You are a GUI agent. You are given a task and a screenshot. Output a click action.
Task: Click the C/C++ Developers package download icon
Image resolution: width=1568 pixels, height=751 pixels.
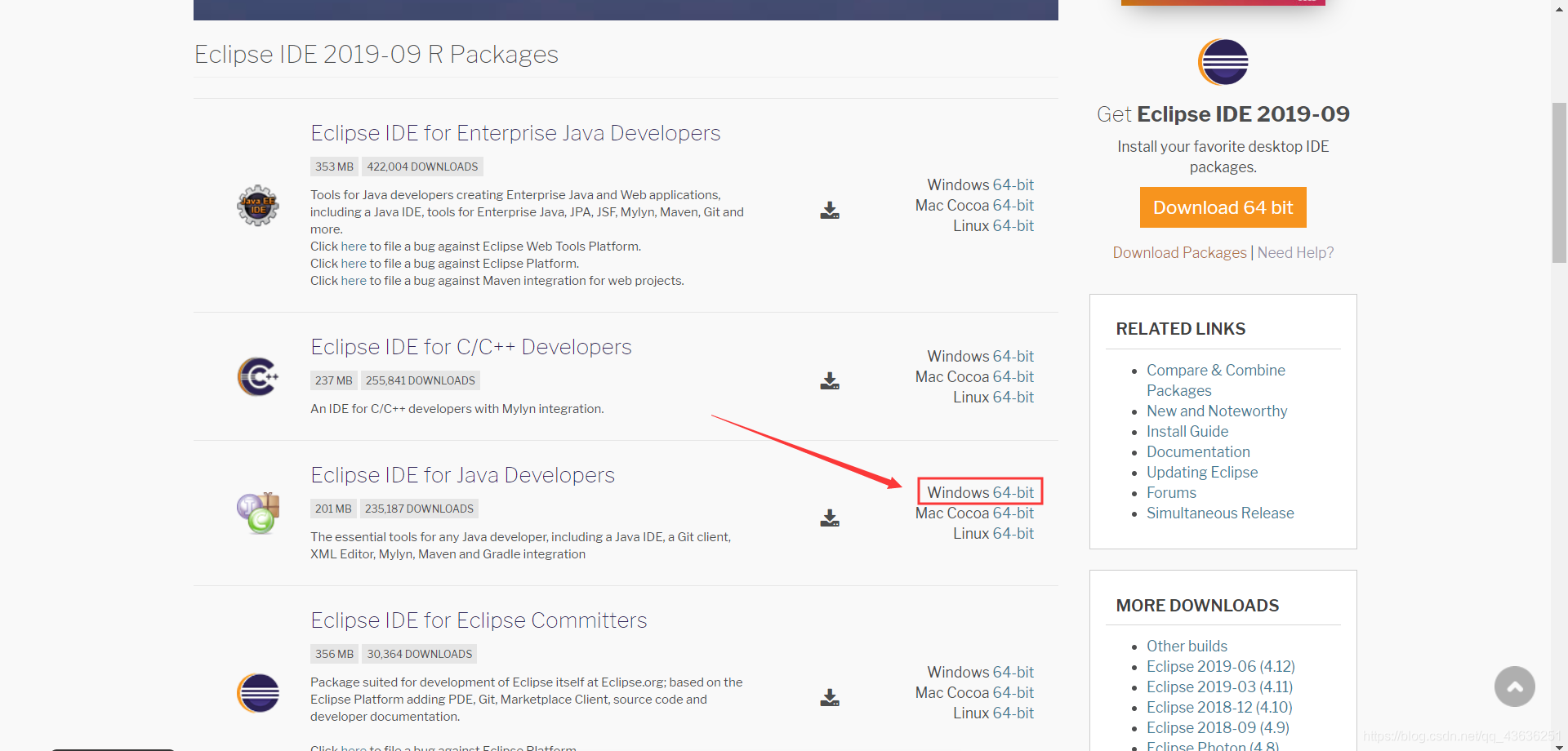point(830,381)
